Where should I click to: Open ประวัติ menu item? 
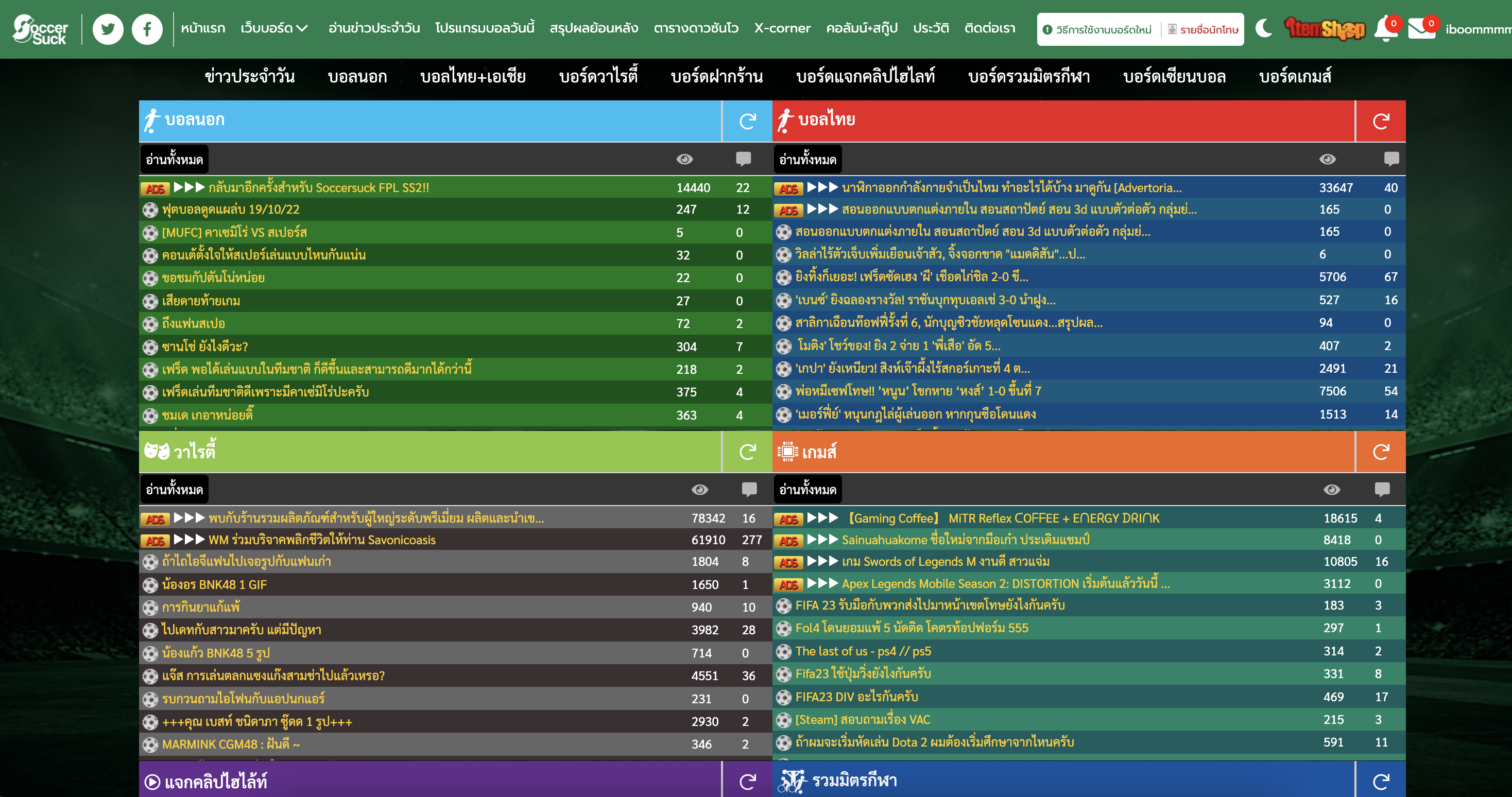[931, 28]
